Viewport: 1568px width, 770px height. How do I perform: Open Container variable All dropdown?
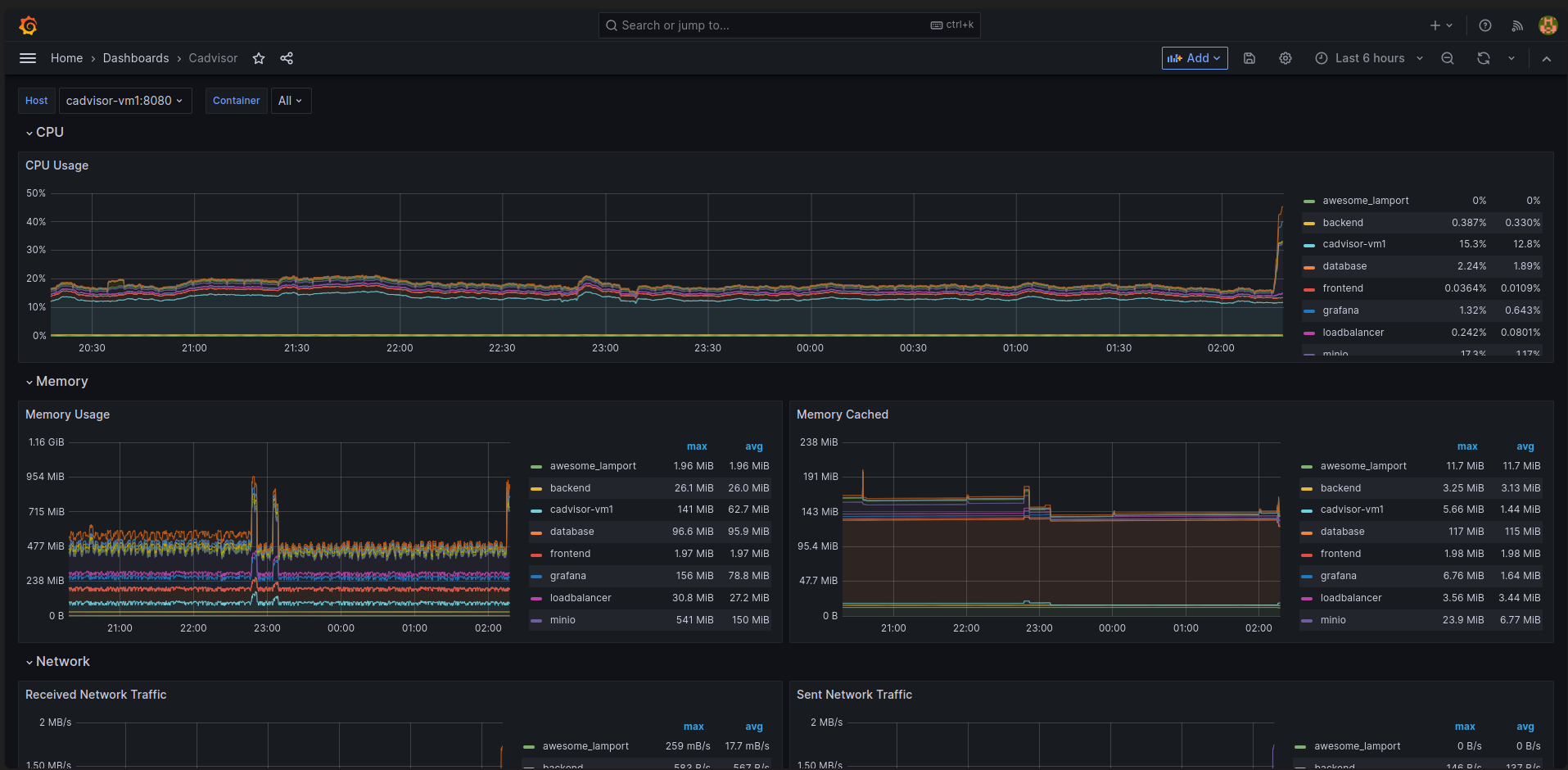click(x=291, y=101)
